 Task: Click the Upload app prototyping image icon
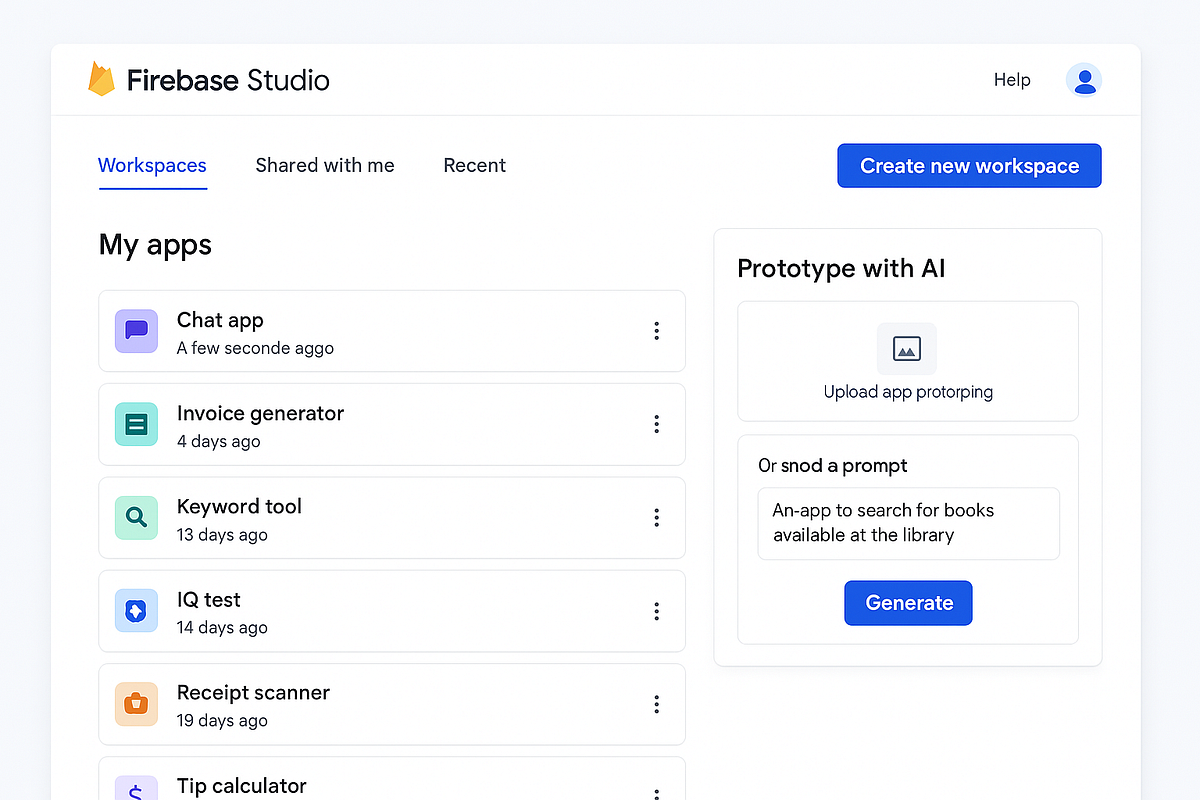(907, 349)
